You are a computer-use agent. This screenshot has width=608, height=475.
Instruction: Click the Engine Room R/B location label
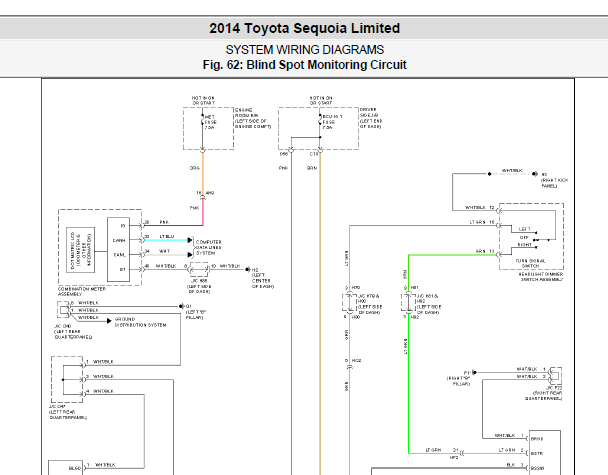tap(253, 118)
